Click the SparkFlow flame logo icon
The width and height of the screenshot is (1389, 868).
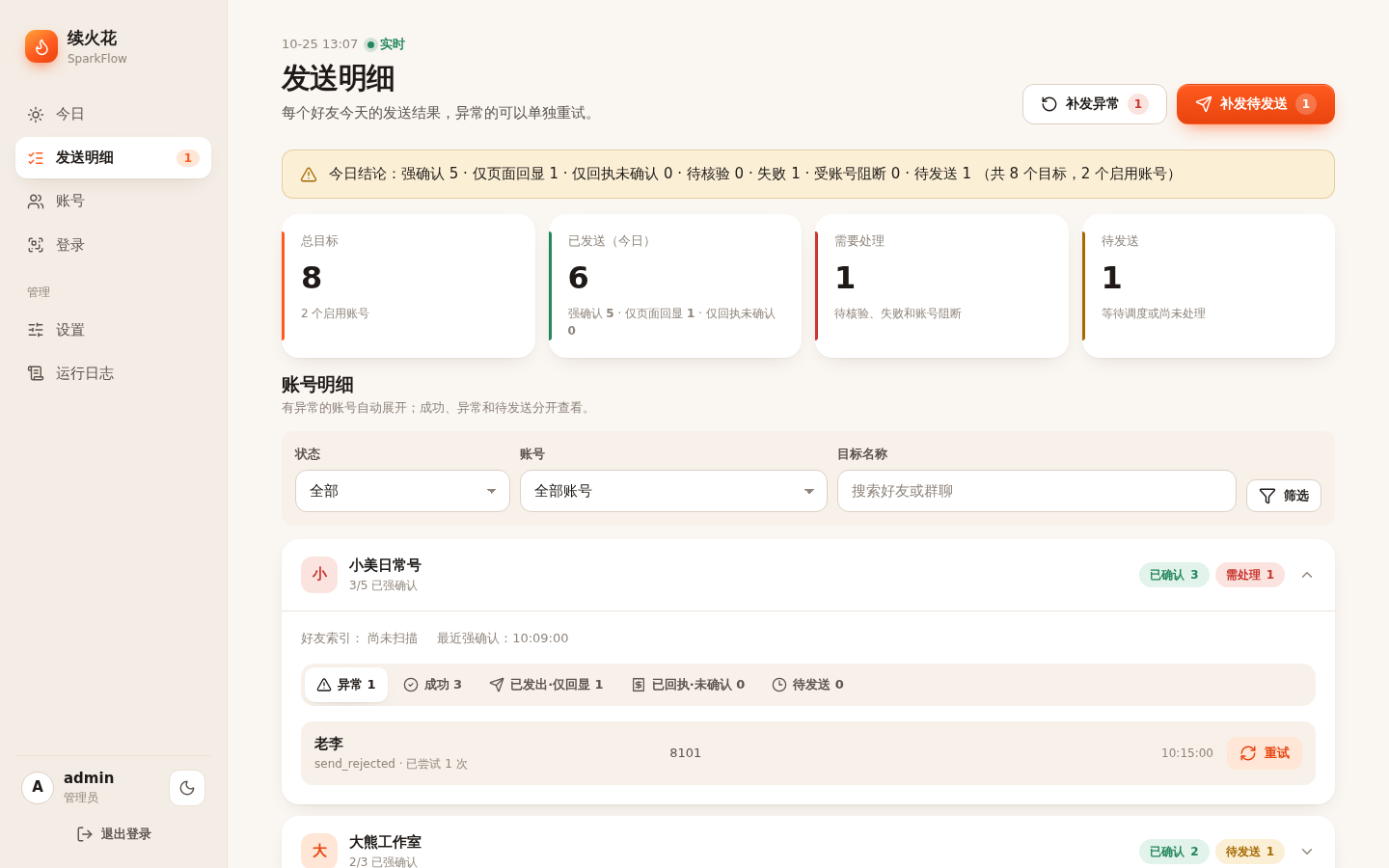click(x=41, y=46)
